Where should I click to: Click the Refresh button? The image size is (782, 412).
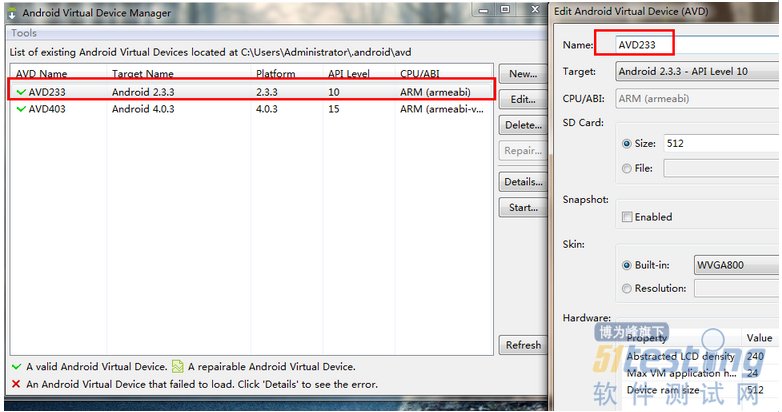pos(523,345)
